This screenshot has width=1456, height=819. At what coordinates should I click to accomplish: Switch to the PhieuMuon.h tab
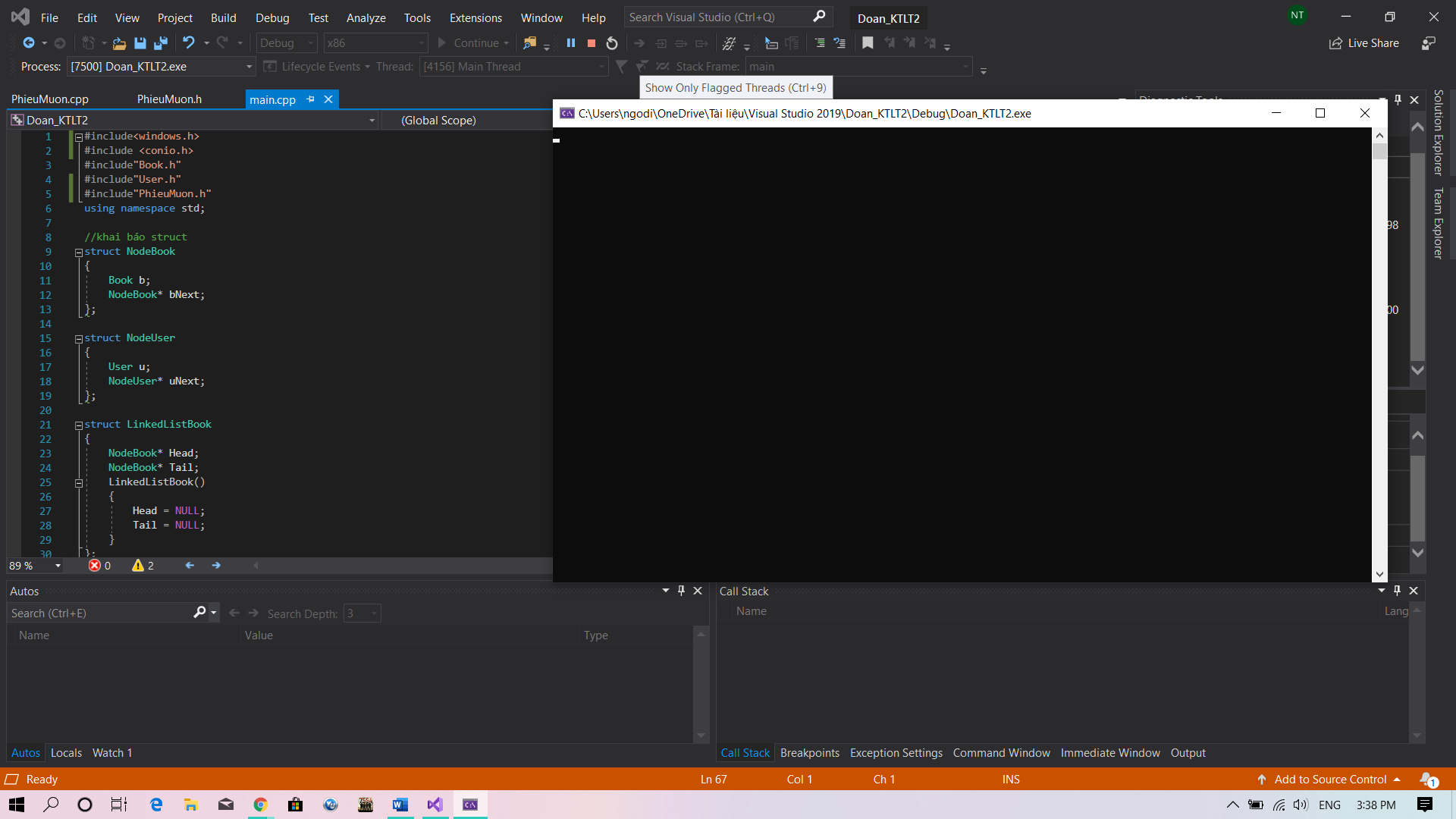point(169,99)
